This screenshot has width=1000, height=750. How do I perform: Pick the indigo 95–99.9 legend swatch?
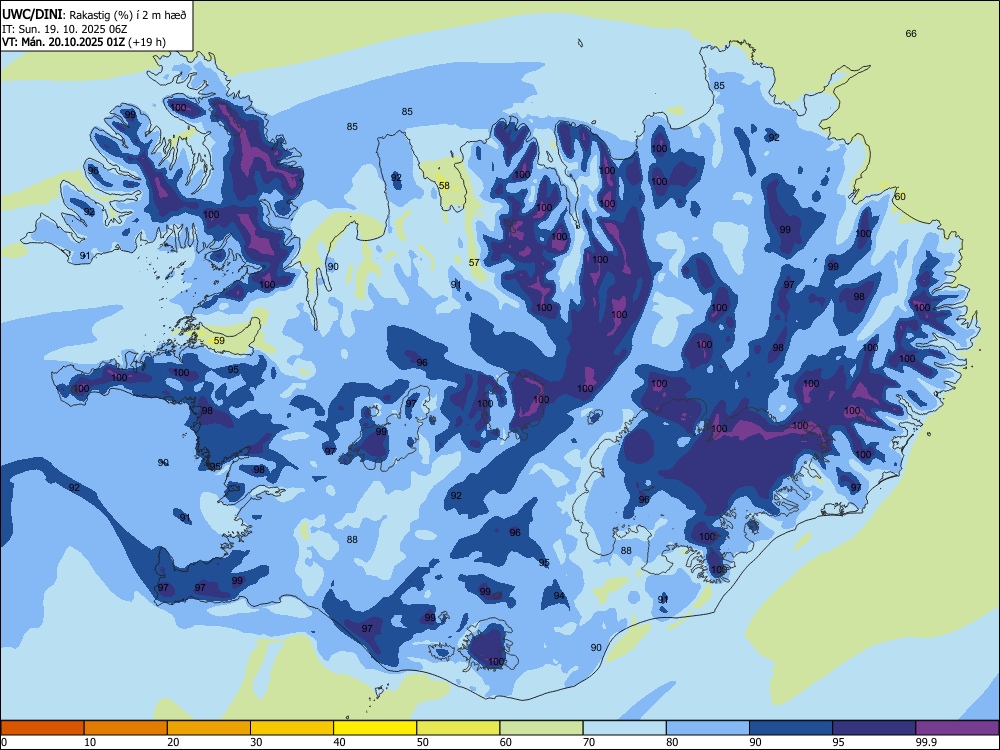[874, 728]
